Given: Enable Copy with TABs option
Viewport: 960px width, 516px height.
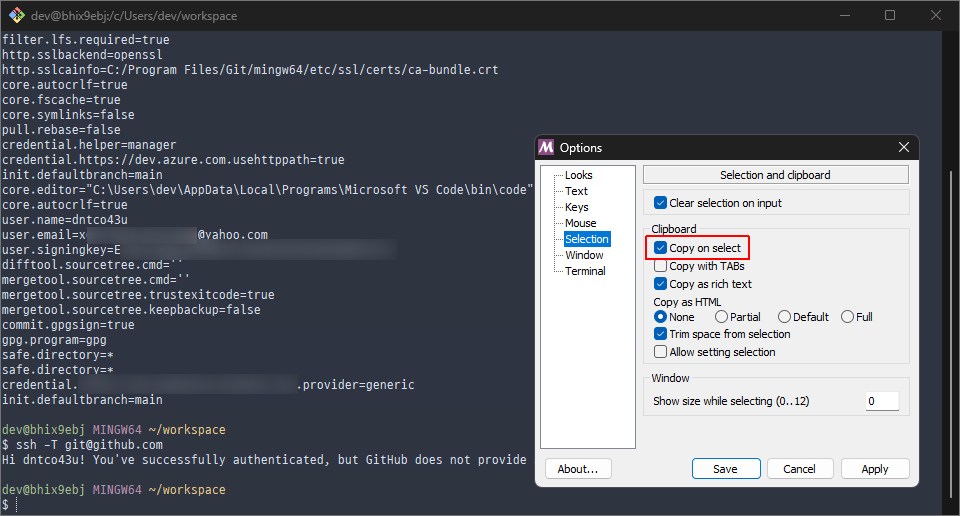Looking at the screenshot, I should pos(660,266).
